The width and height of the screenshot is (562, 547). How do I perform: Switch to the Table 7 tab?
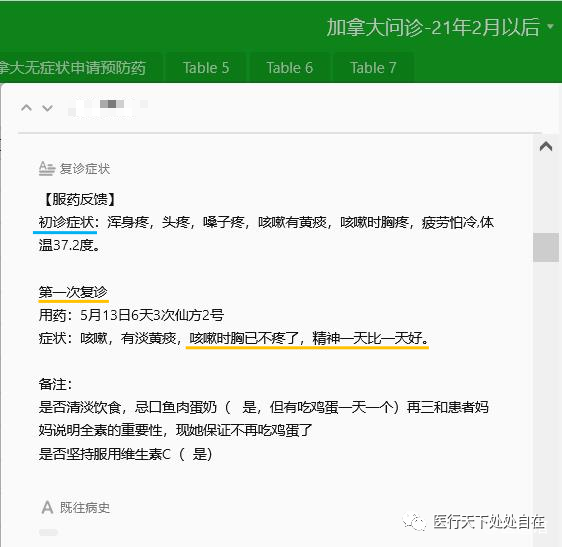(x=373, y=68)
